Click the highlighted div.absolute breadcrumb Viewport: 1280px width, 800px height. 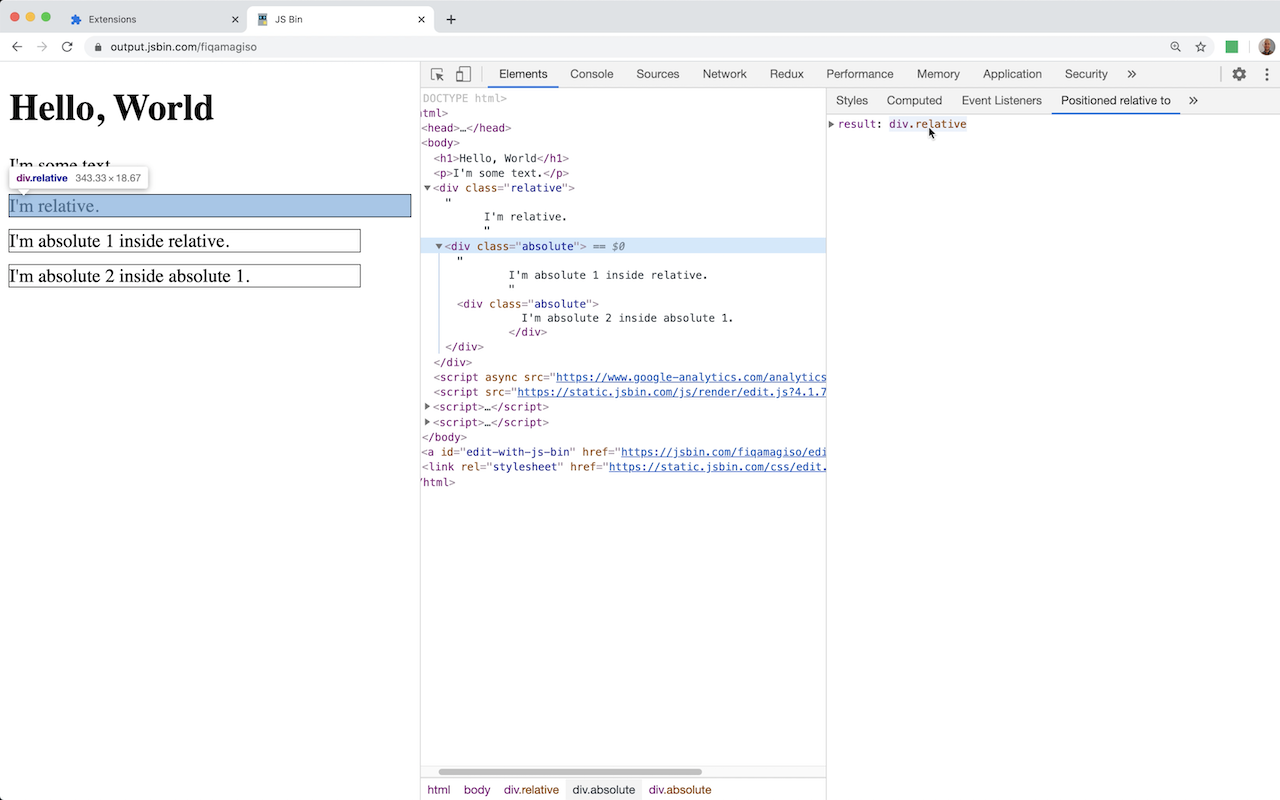click(x=603, y=790)
